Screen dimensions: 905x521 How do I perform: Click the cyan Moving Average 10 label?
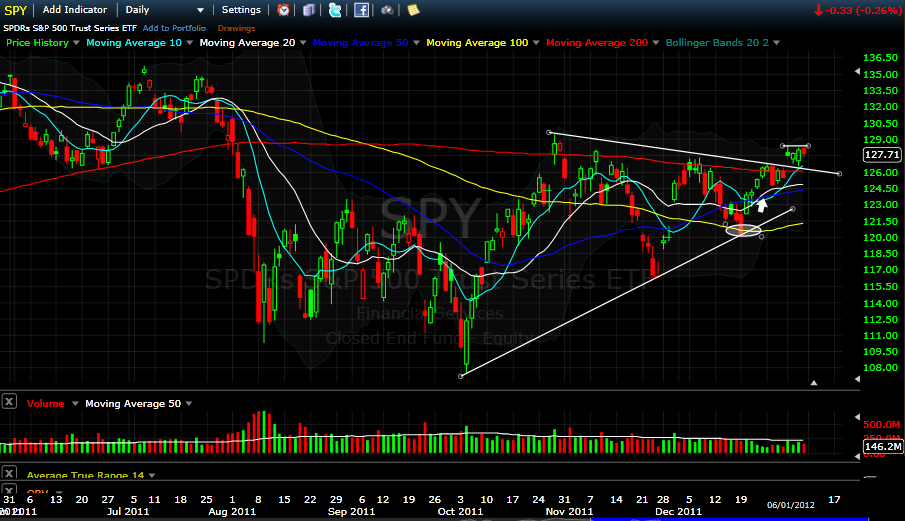click(x=134, y=43)
